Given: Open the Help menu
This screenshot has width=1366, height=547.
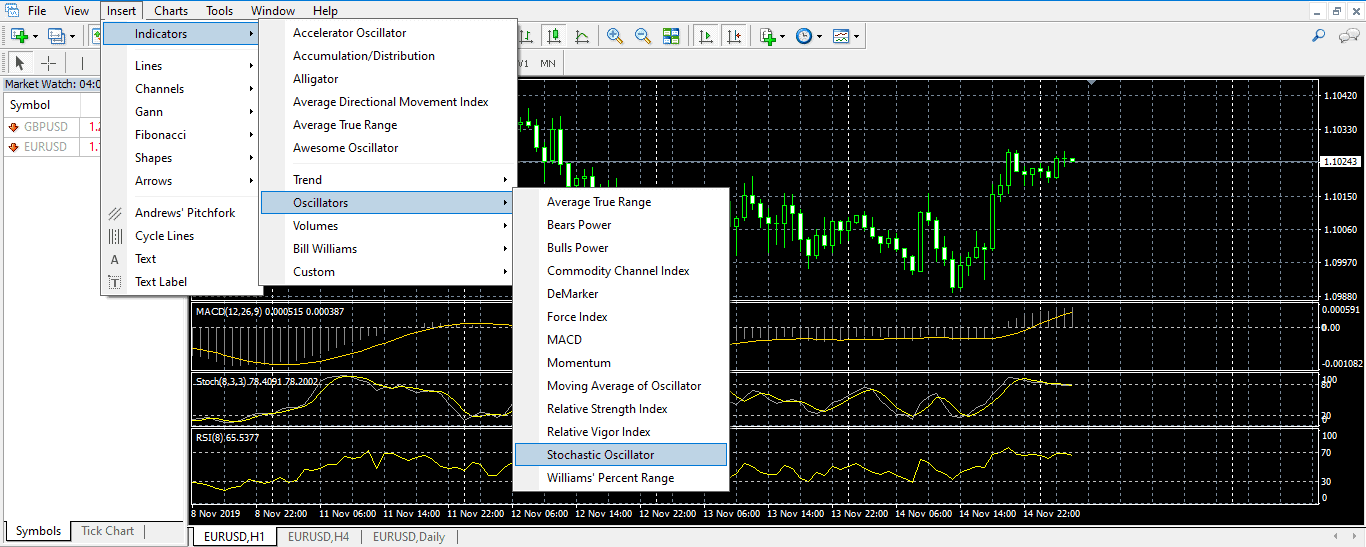Looking at the screenshot, I should click(325, 11).
